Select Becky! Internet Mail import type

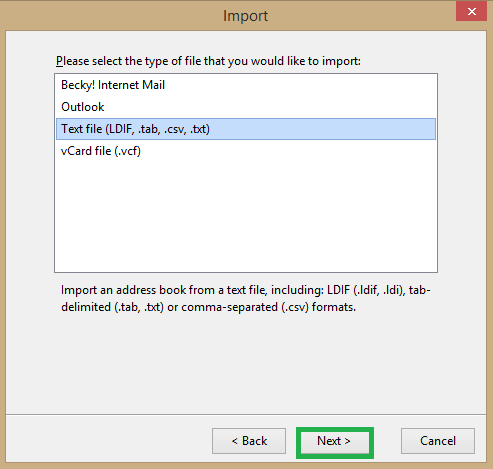246,85
